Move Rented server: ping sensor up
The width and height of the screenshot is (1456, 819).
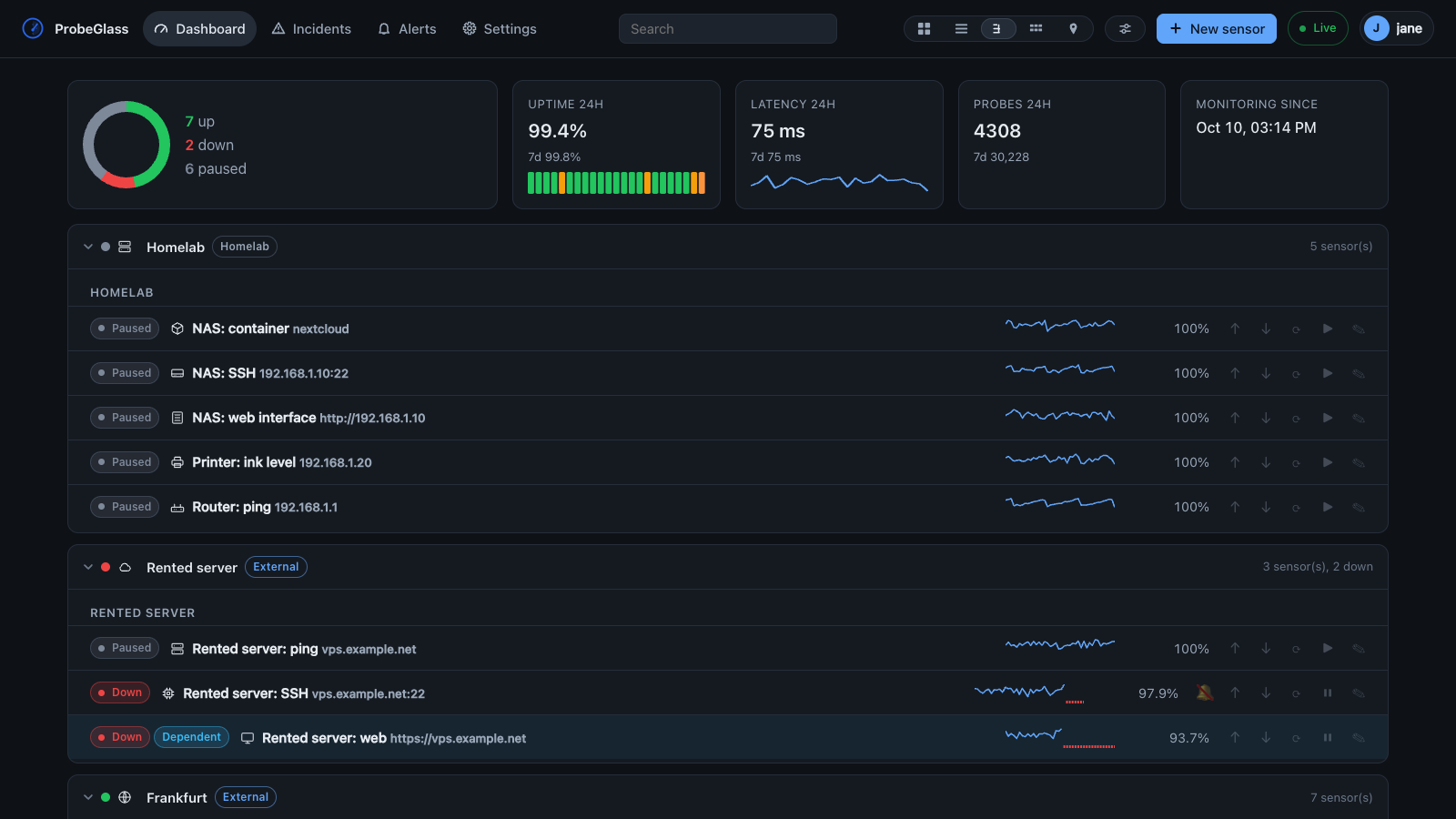(x=1235, y=649)
